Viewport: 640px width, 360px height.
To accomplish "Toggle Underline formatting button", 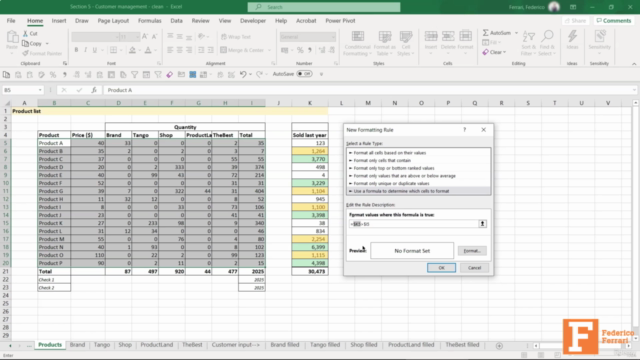I will tap(95, 50).
